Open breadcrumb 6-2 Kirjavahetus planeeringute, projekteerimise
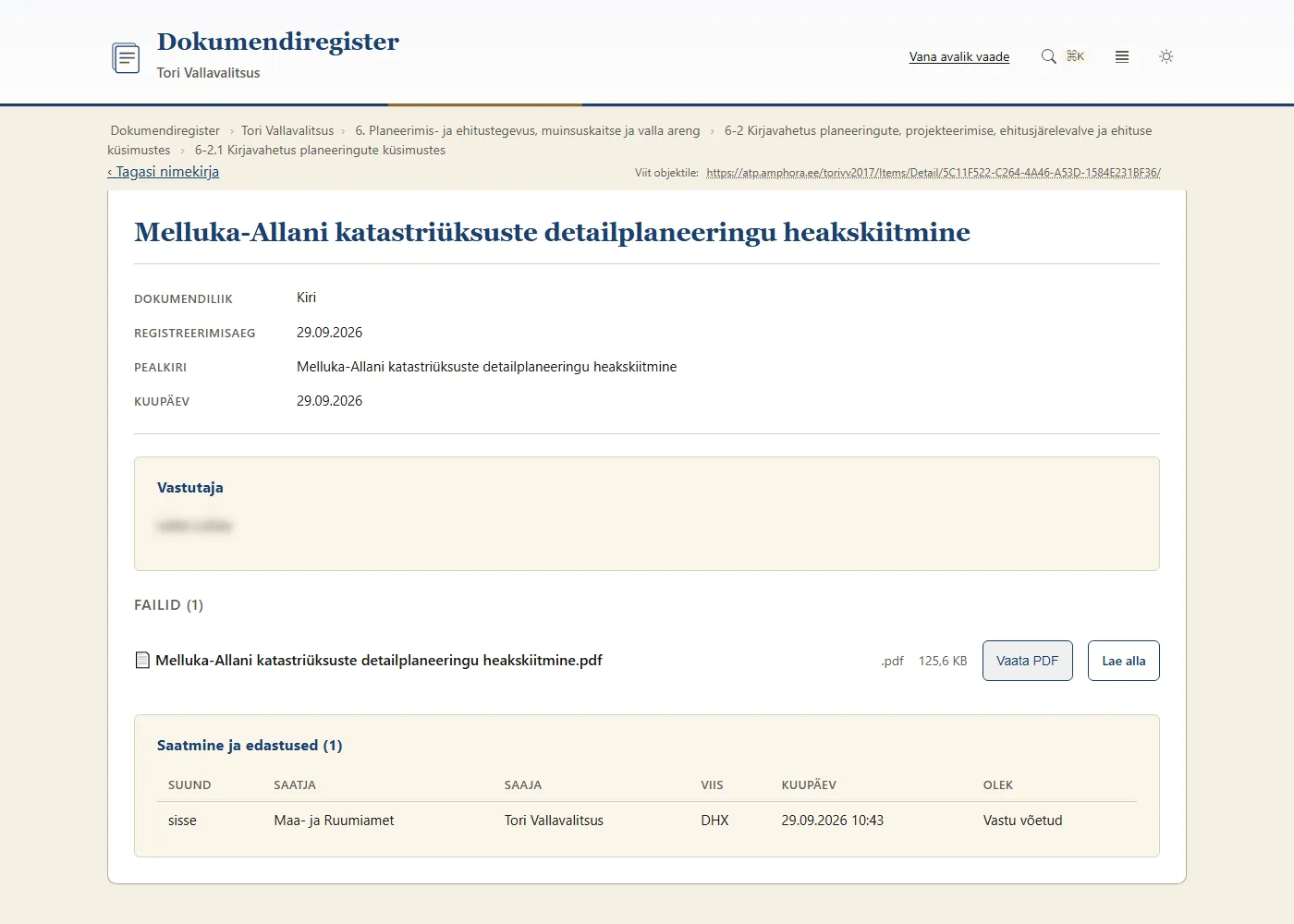 [629, 140]
